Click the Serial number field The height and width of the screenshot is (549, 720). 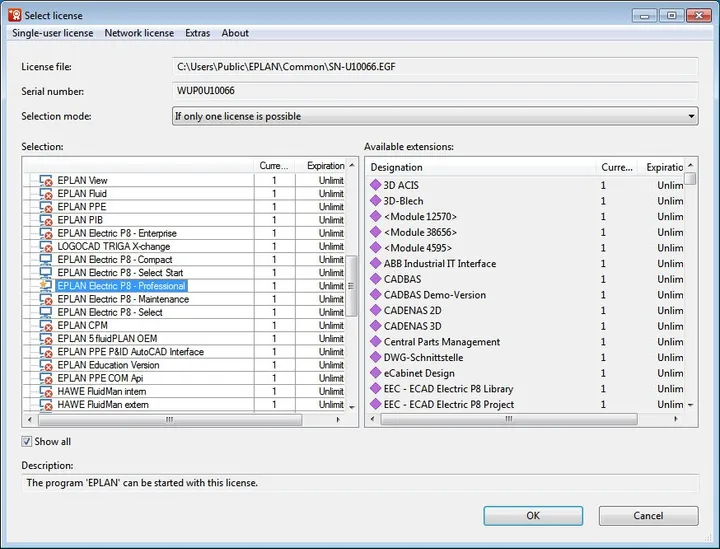click(x=435, y=91)
